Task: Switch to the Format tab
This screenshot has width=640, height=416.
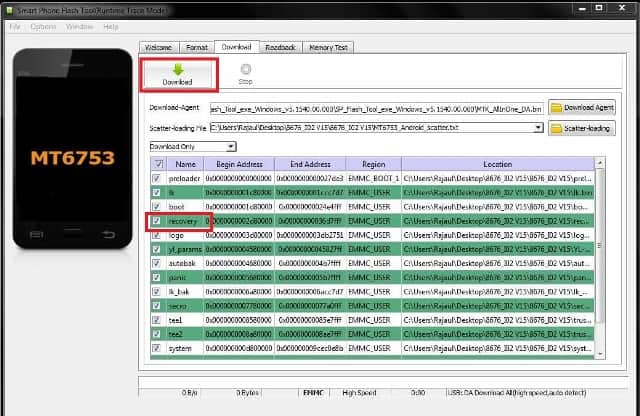Action: point(197,47)
